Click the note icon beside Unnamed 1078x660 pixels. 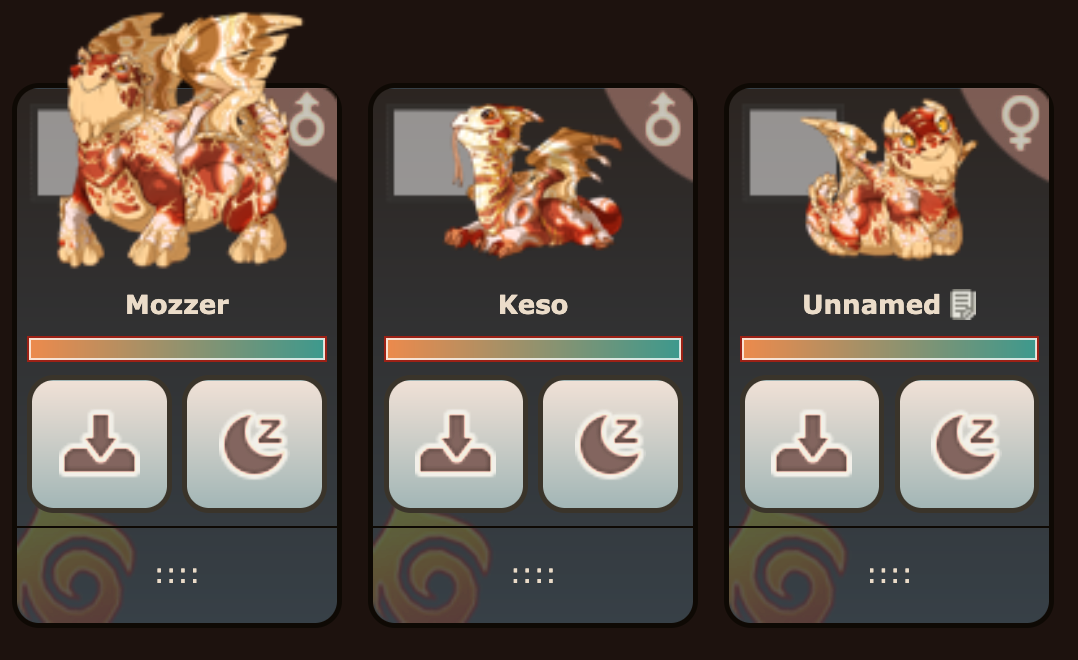[962, 305]
